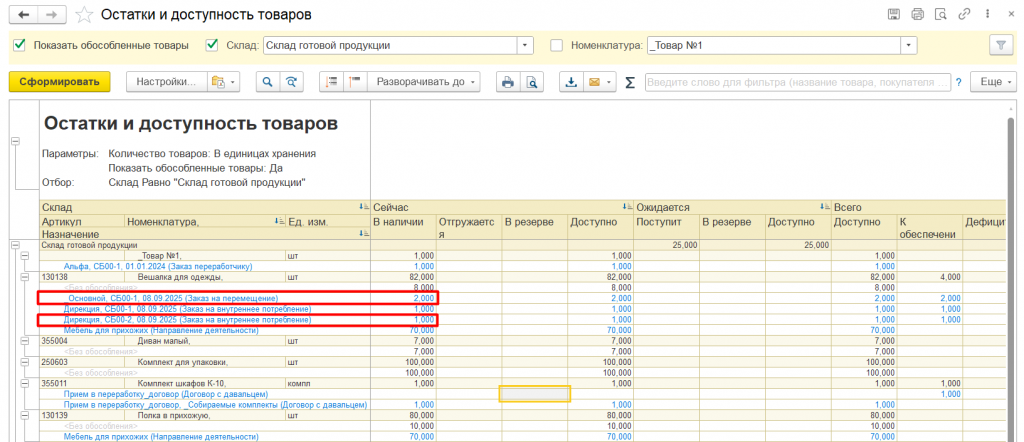Select the '4,000' К обеспечению value
Image resolution: width=1024 pixels, height=442 pixels.
(930, 277)
